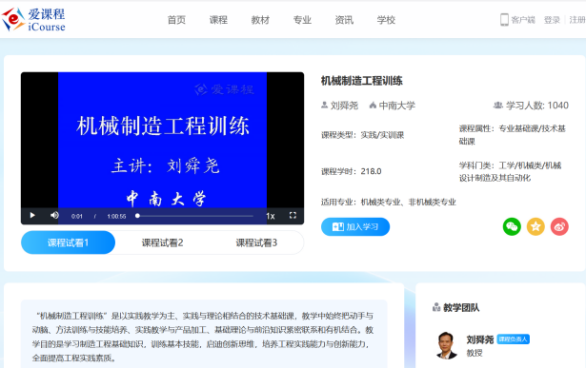The image size is (586, 368).
Task: Open 专业 in the navigation
Action: [x=302, y=20]
